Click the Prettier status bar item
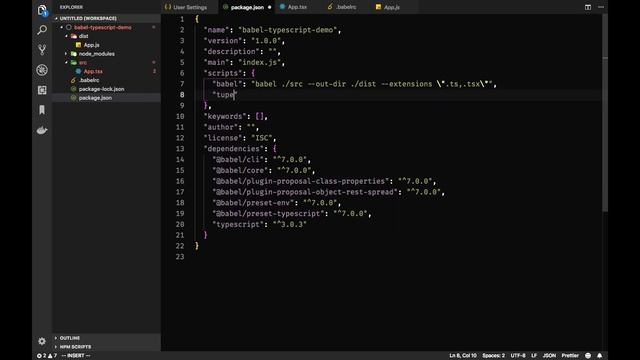 tap(570, 356)
